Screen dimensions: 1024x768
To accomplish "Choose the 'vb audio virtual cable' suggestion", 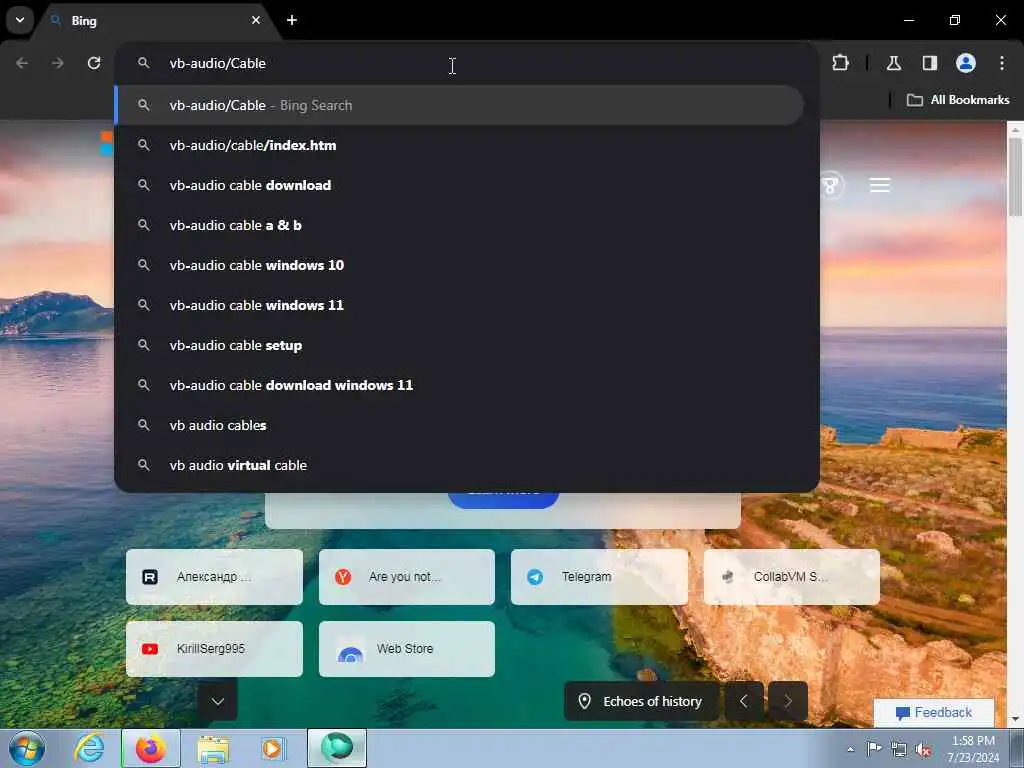I will point(459,465).
